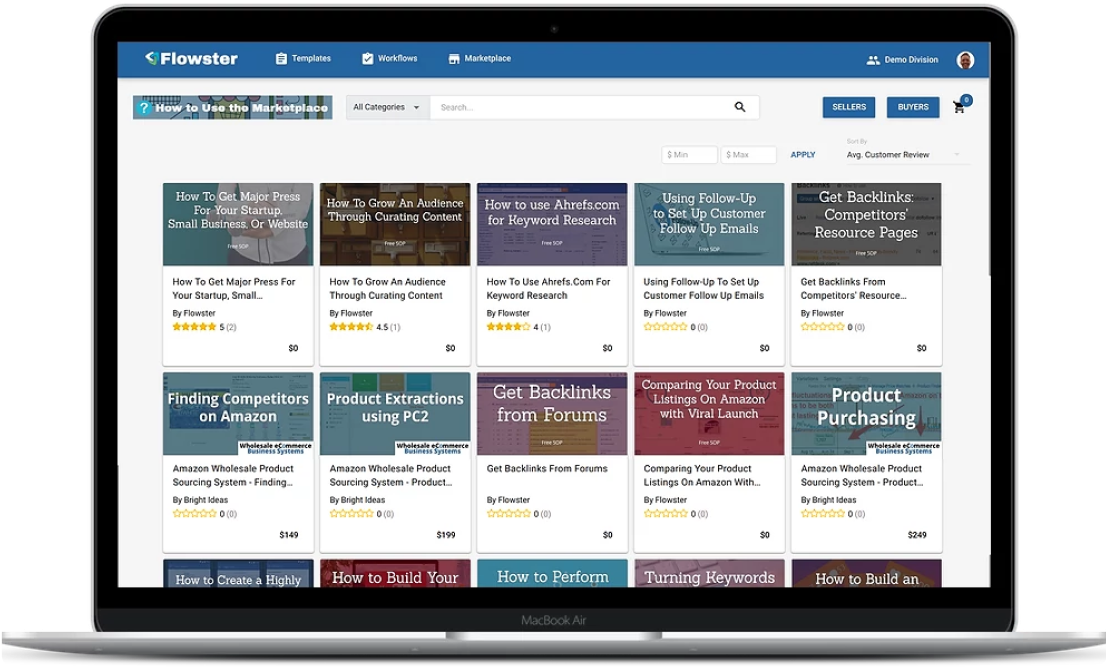Open the user profile avatar
The image size is (1106, 667).
pyautogui.click(x=965, y=60)
